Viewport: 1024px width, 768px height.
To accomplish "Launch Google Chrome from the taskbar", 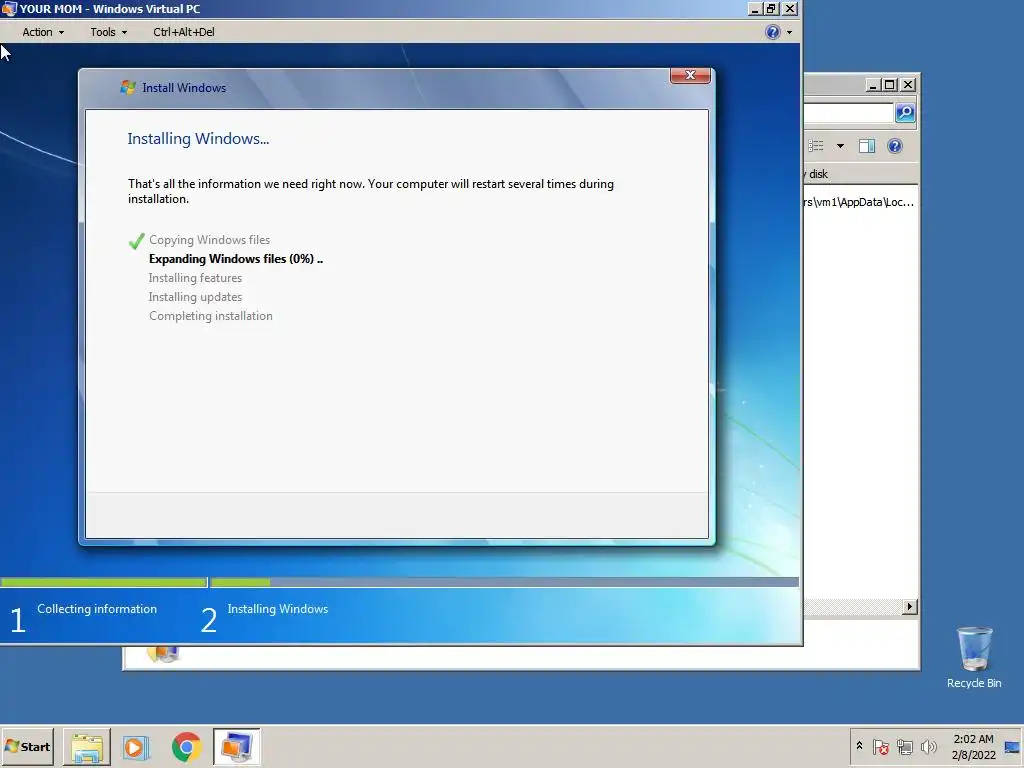I will (x=186, y=747).
